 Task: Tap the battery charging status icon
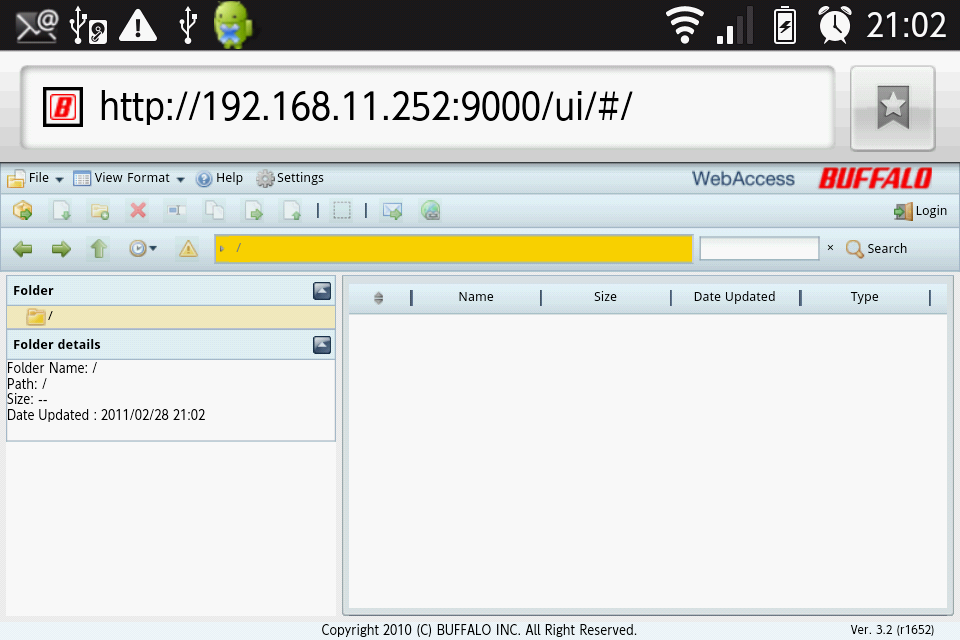tap(785, 25)
